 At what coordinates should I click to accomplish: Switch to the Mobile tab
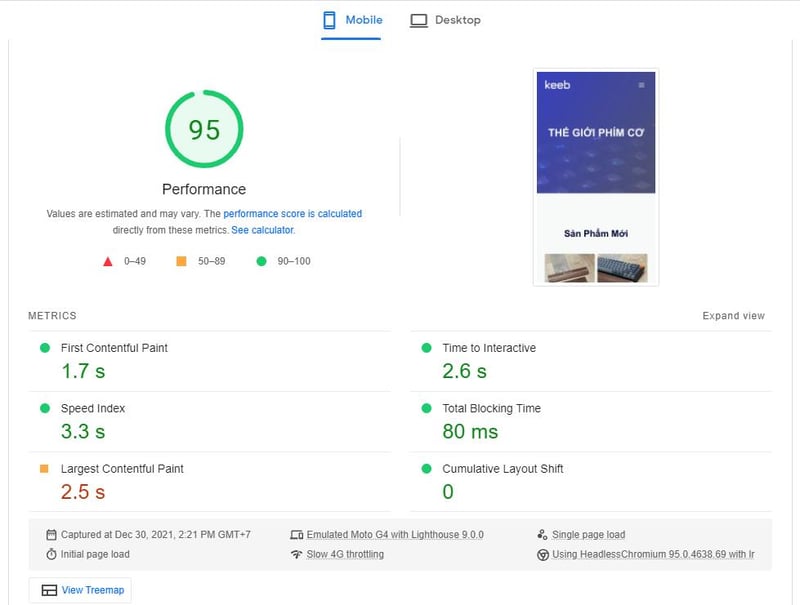coord(351,20)
